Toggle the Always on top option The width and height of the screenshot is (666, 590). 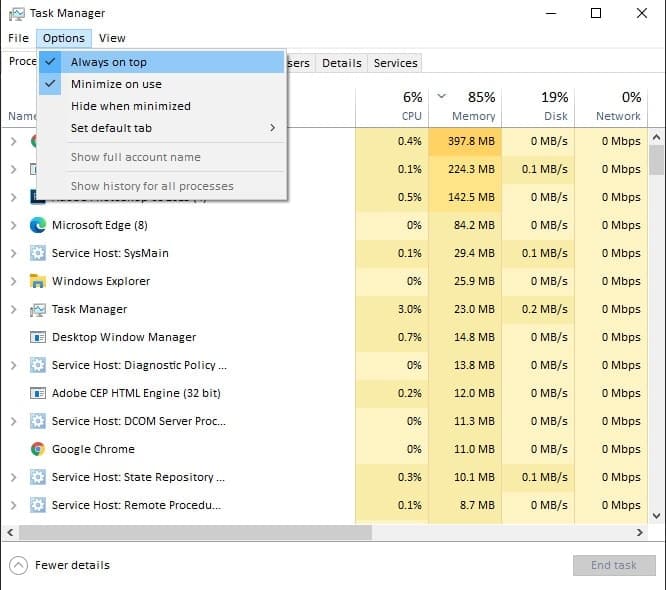point(162,62)
